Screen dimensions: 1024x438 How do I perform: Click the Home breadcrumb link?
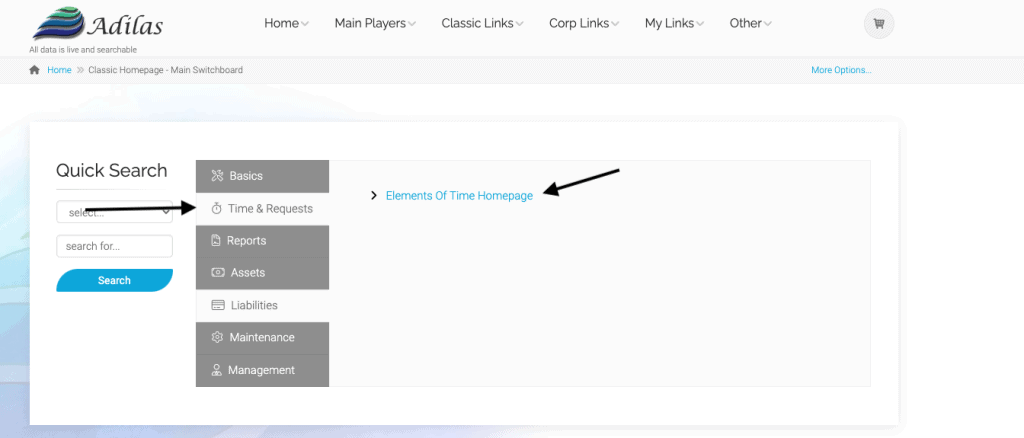pos(59,70)
